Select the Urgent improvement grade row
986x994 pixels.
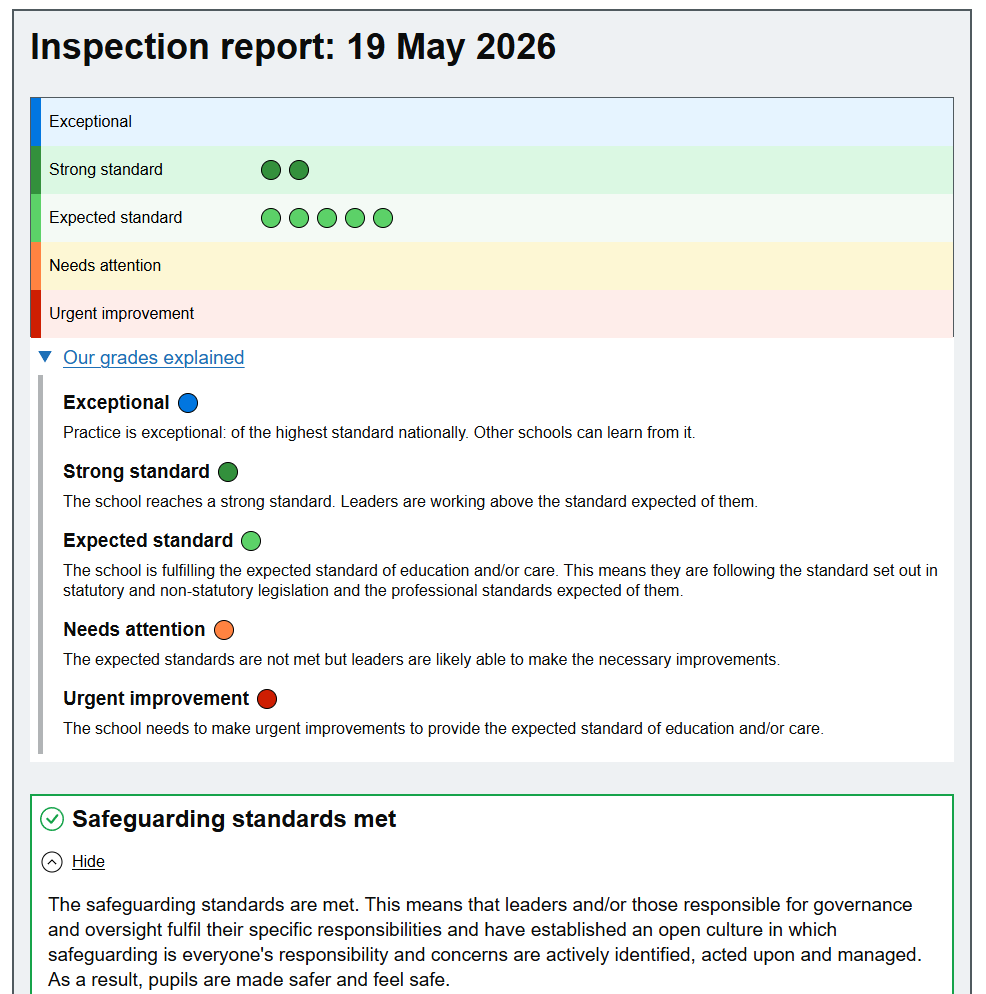tap(492, 314)
